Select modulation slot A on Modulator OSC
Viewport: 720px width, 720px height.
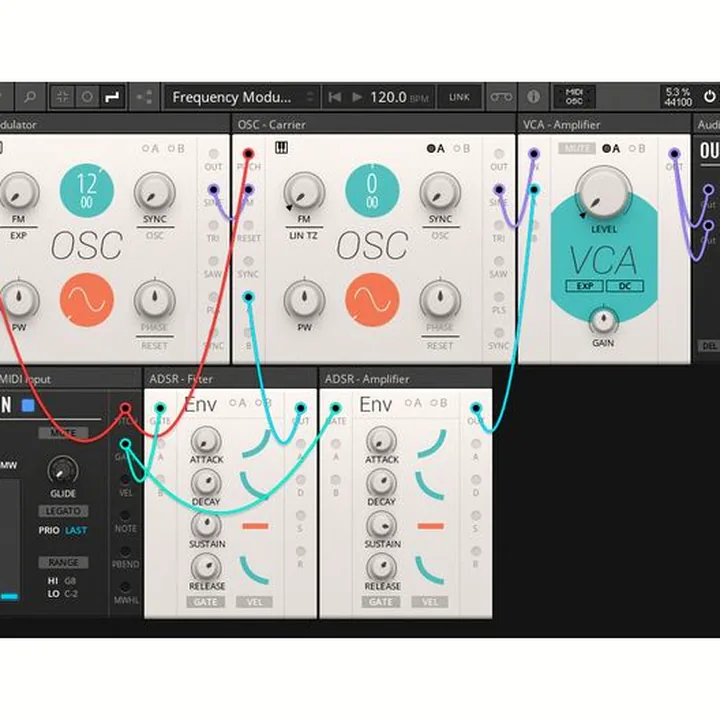click(151, 148)
